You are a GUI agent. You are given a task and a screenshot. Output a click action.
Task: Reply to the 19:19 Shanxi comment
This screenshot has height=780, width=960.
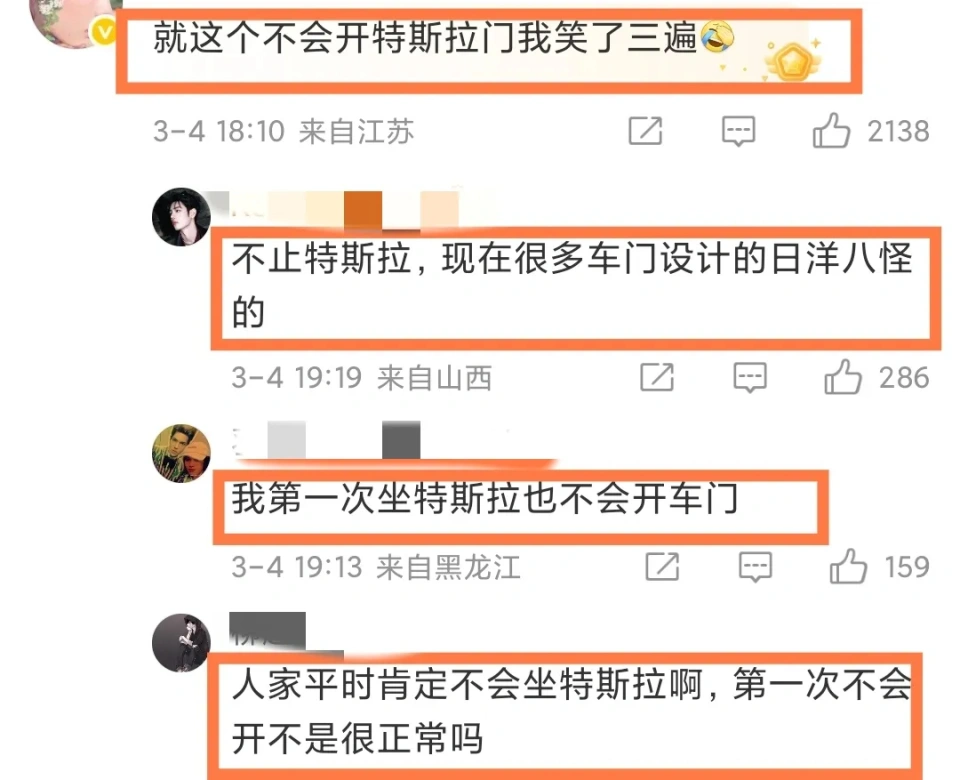pyautogui.click(x=750, y=377)
